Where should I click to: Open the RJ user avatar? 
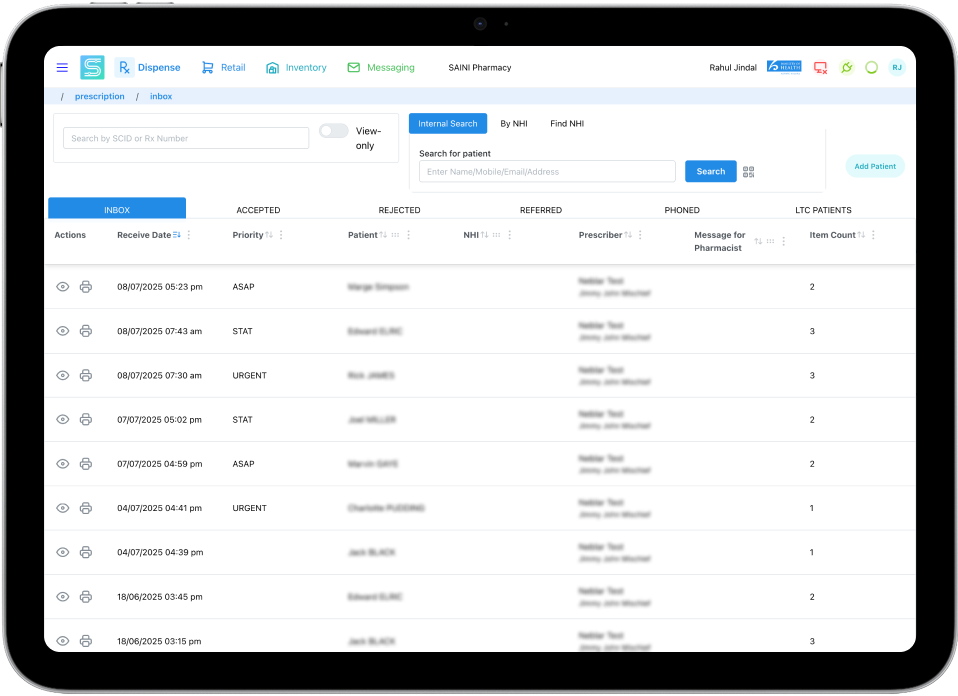tap(896, 68)
